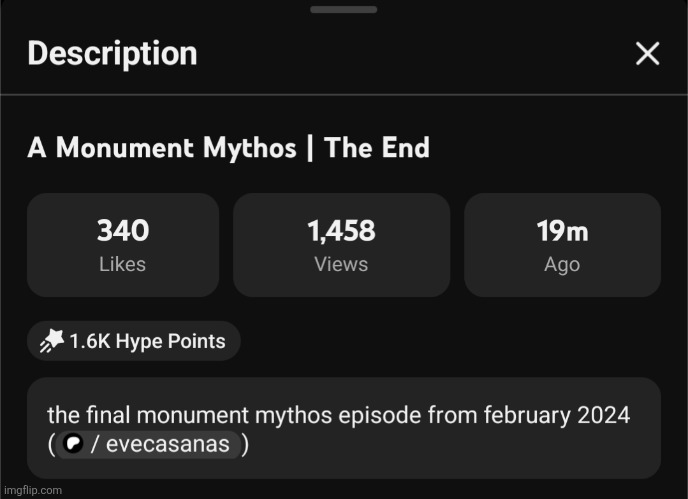Viewport: 688px width, 499px height.
Task: Click the Views stat card
Action: pos(341,245)
